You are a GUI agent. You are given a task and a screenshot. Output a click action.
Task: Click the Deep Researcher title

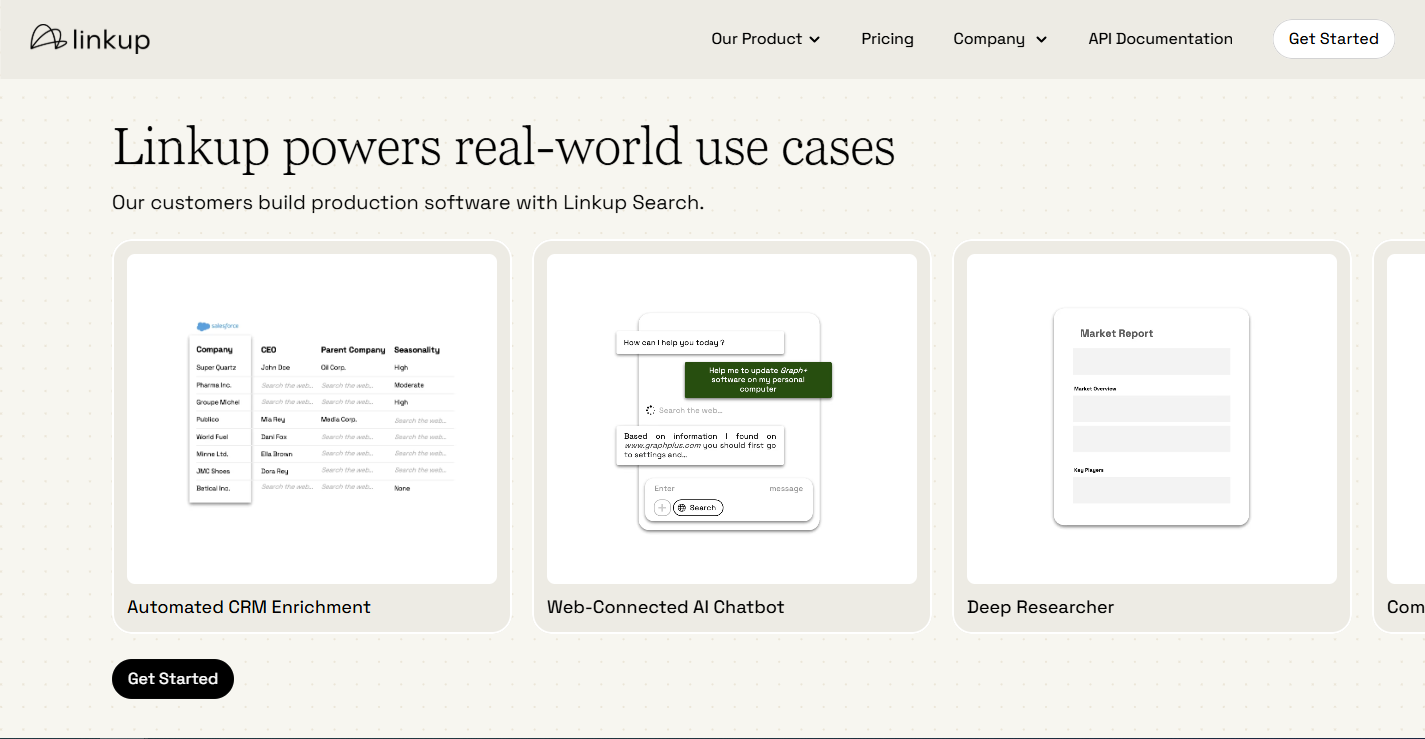[x=1040, y=607]
